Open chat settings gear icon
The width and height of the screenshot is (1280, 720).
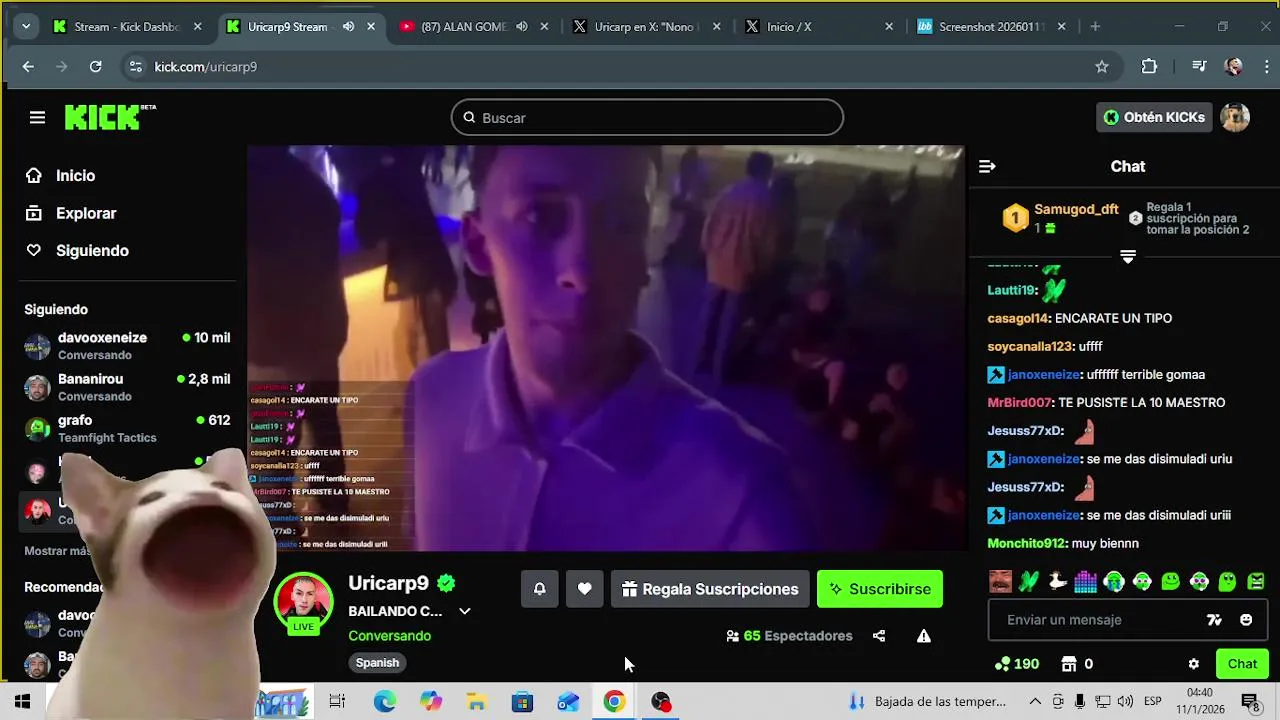coord(1193,664)
